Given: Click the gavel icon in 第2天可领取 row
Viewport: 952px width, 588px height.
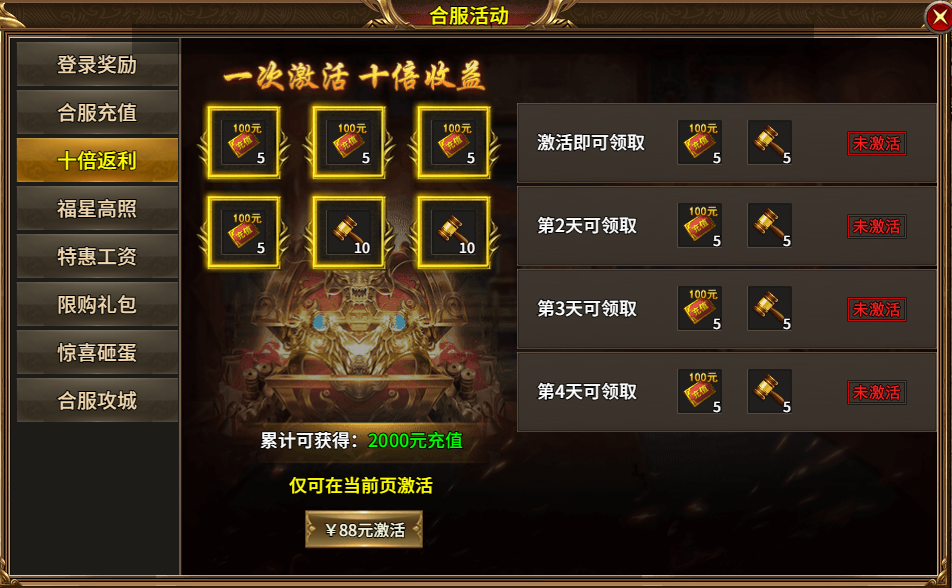Looking at the screenshot, I should pos(769,225).
